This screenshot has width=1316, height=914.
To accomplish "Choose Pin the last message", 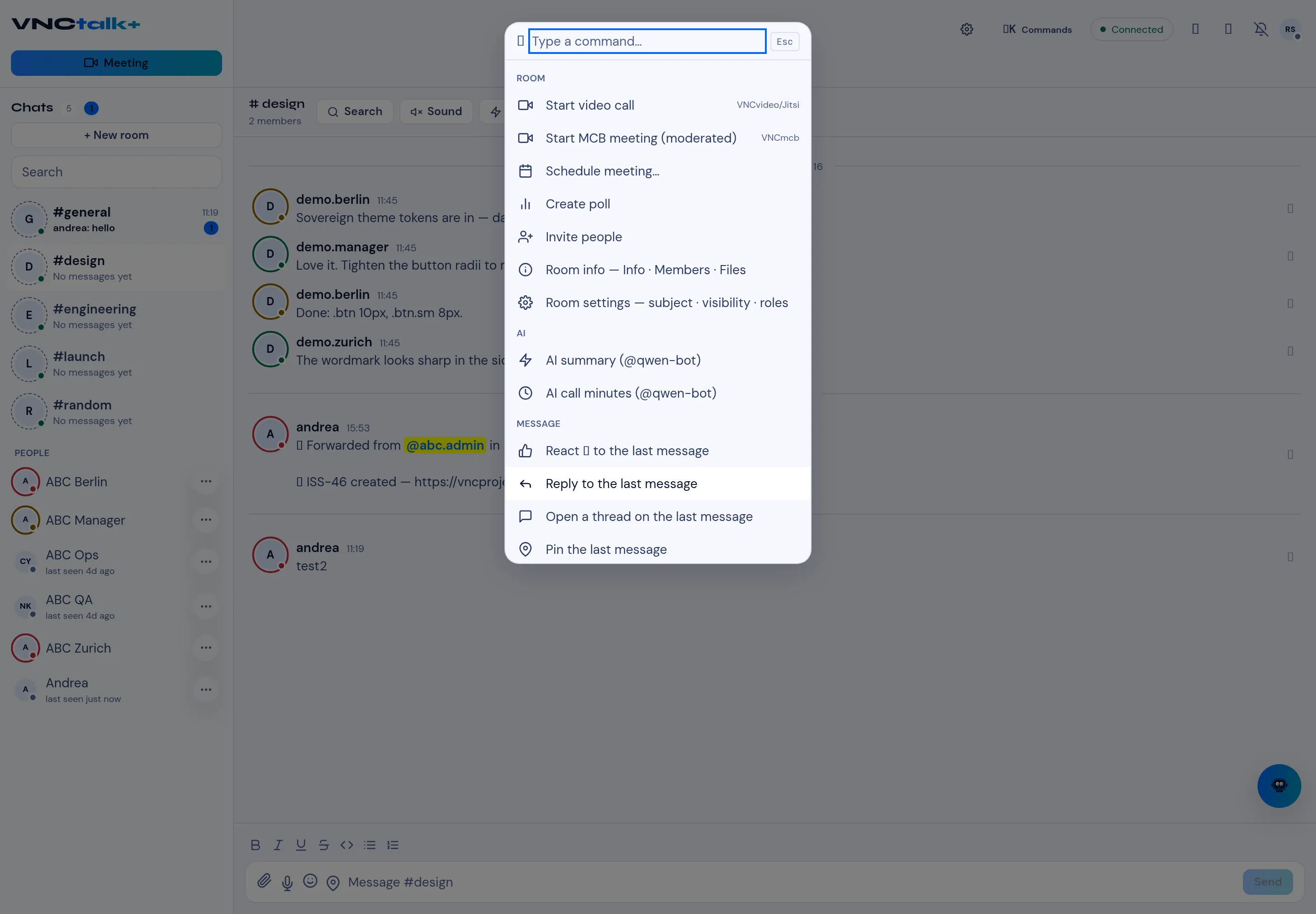I will point(658,550).
